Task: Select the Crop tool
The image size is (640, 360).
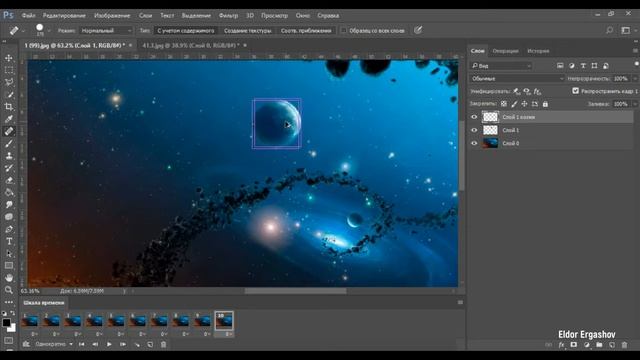Action: coord(9,107)
